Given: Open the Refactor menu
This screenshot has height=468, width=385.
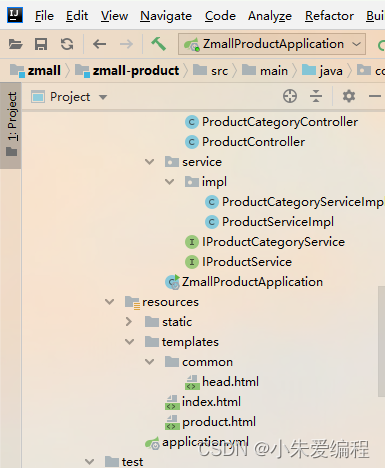Looking at the screenshot, I should pos(329,16).
